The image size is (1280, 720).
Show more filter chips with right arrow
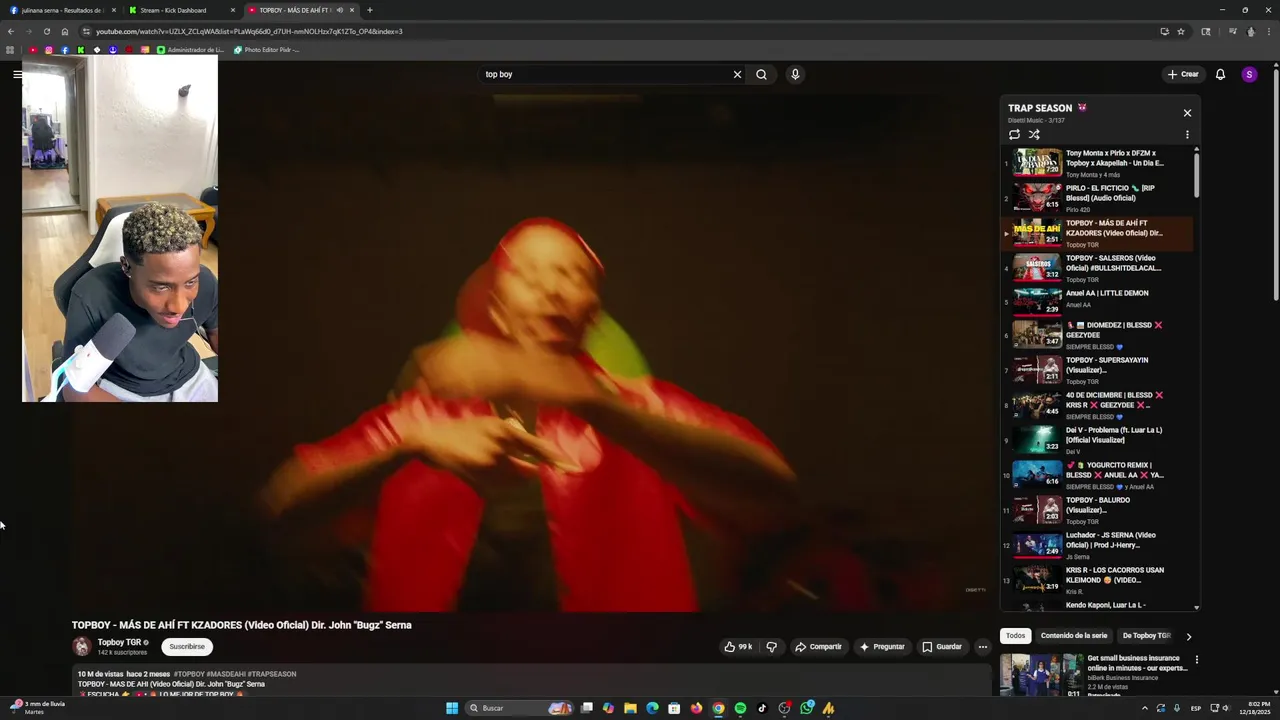coord(1188,636)
